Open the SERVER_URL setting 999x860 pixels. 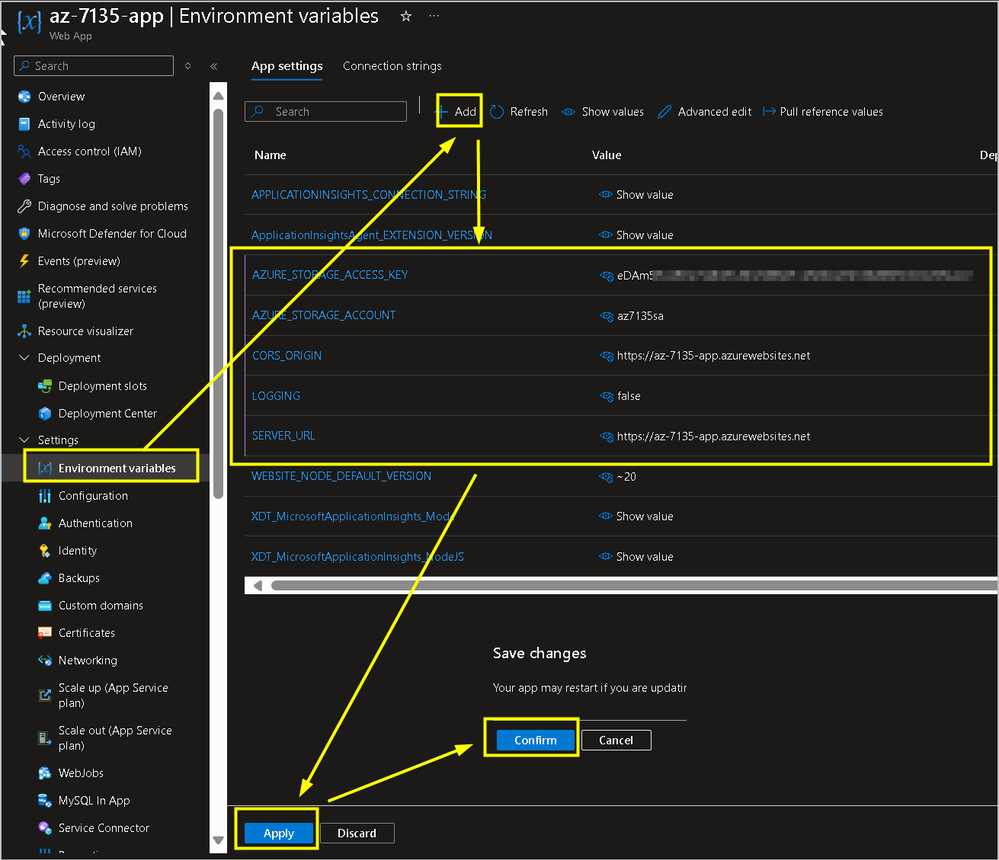tap(284, 436)
